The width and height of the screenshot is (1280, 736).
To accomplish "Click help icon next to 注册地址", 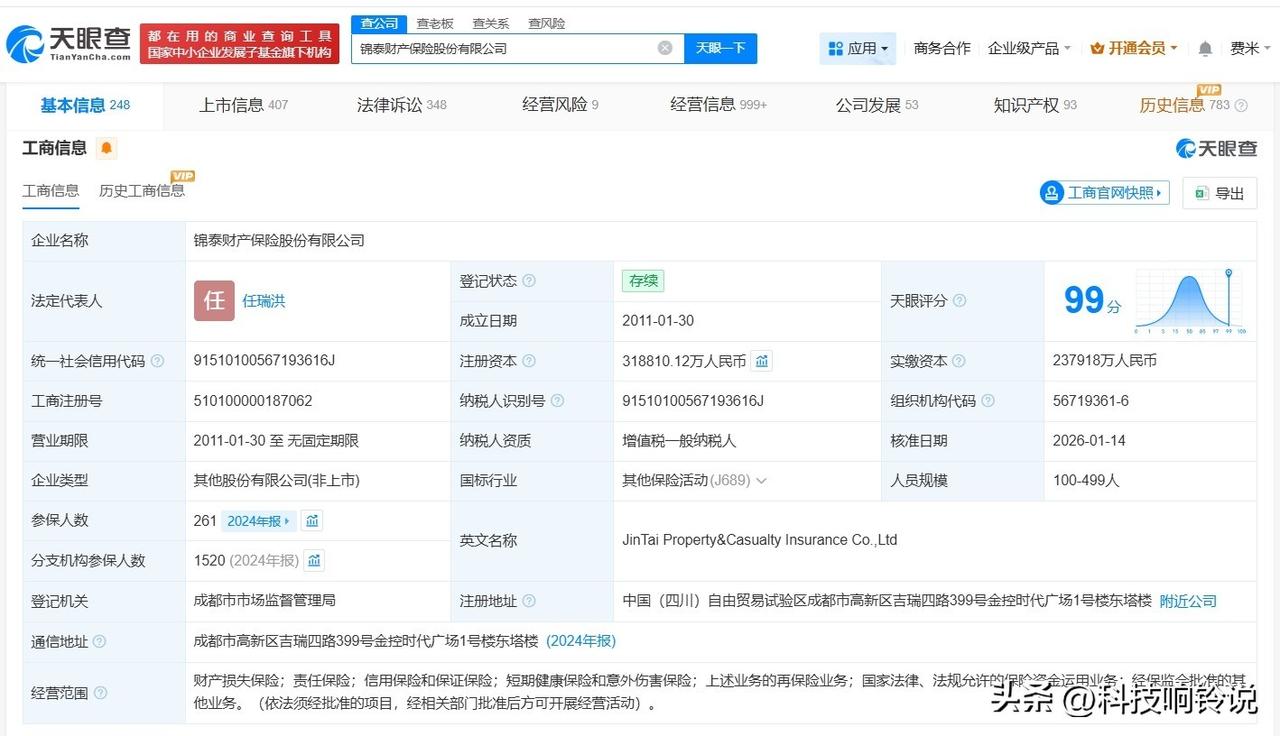I will point(529,601).
